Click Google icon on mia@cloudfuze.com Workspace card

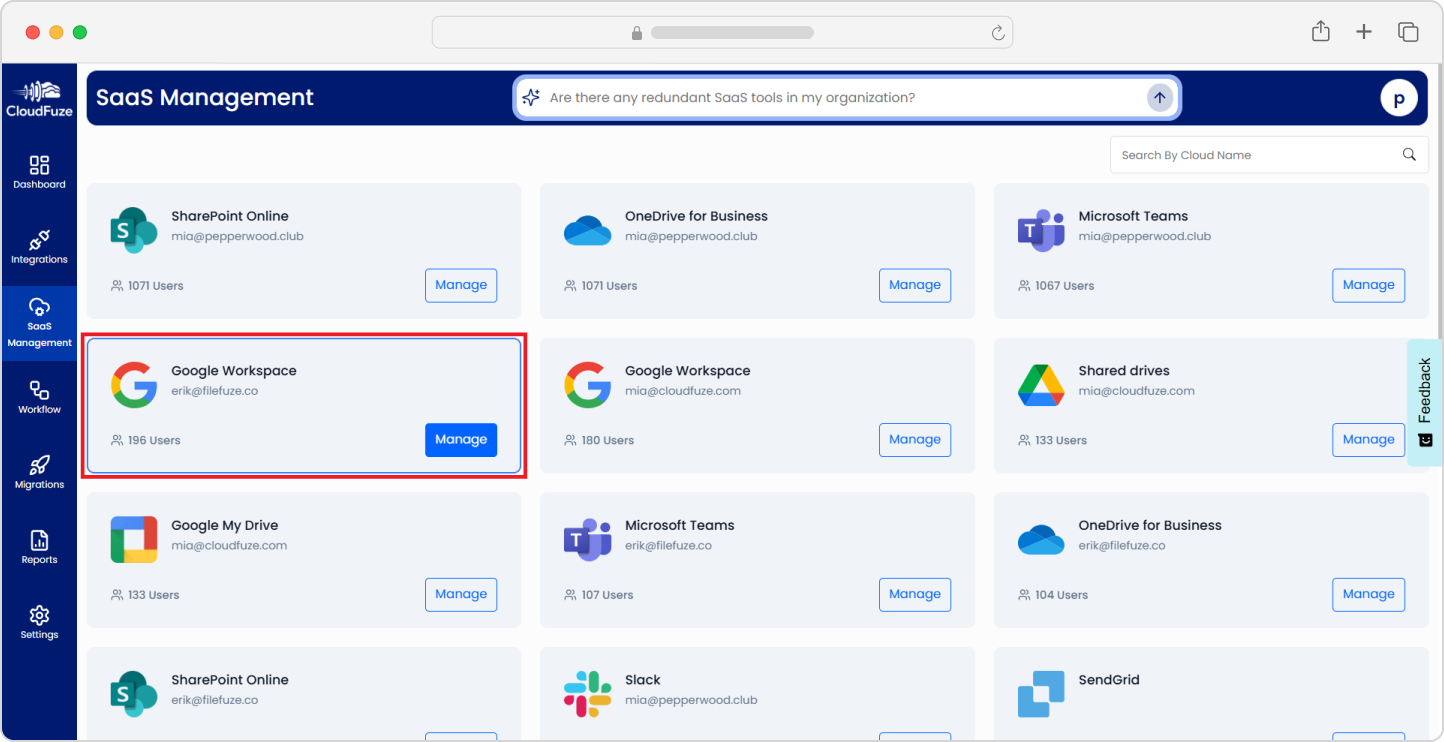point(587,385)
